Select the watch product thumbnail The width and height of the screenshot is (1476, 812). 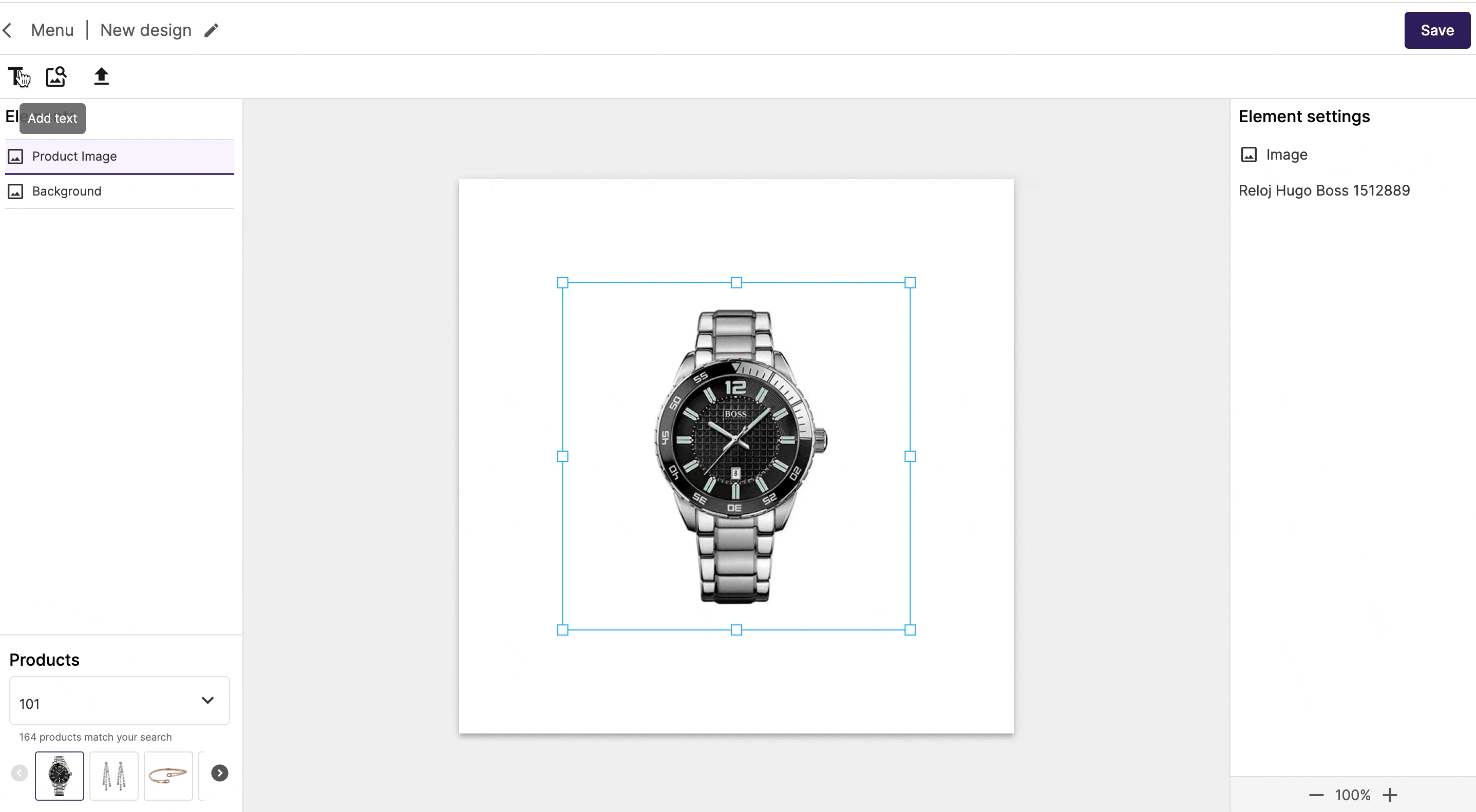point(60,776)
